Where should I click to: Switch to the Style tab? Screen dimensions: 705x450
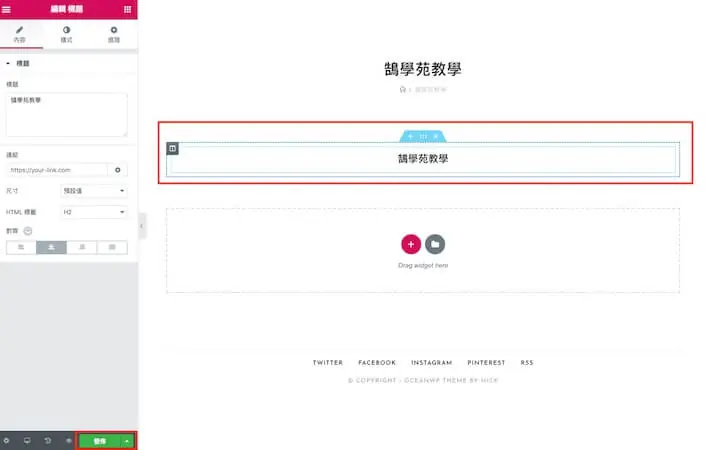tap(67, 34)
